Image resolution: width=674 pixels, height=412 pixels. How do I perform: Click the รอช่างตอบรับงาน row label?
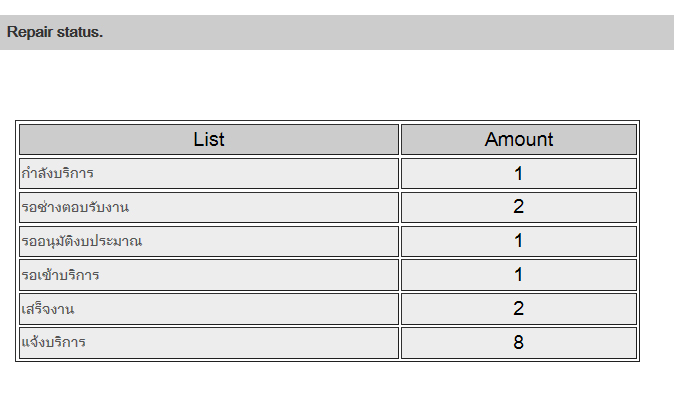(75, 207)
